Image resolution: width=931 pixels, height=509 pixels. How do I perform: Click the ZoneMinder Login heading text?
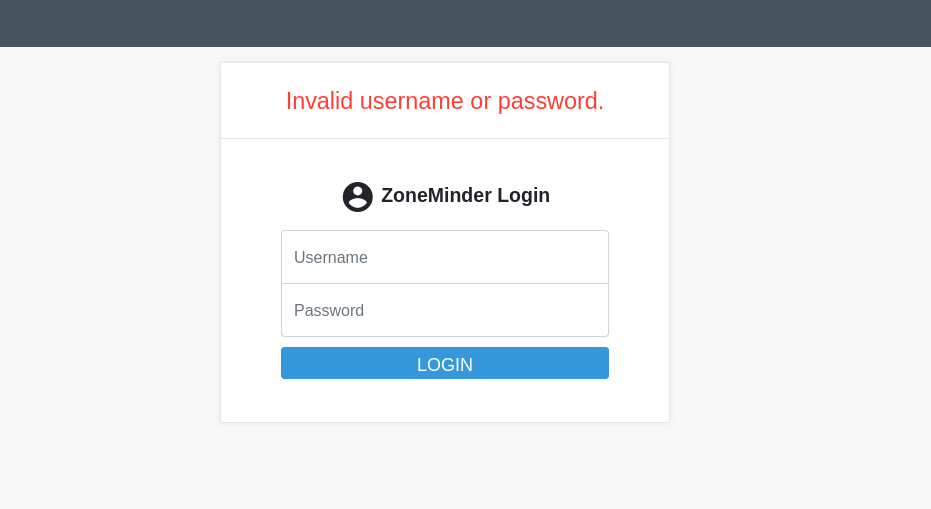[x=465, y=196]
